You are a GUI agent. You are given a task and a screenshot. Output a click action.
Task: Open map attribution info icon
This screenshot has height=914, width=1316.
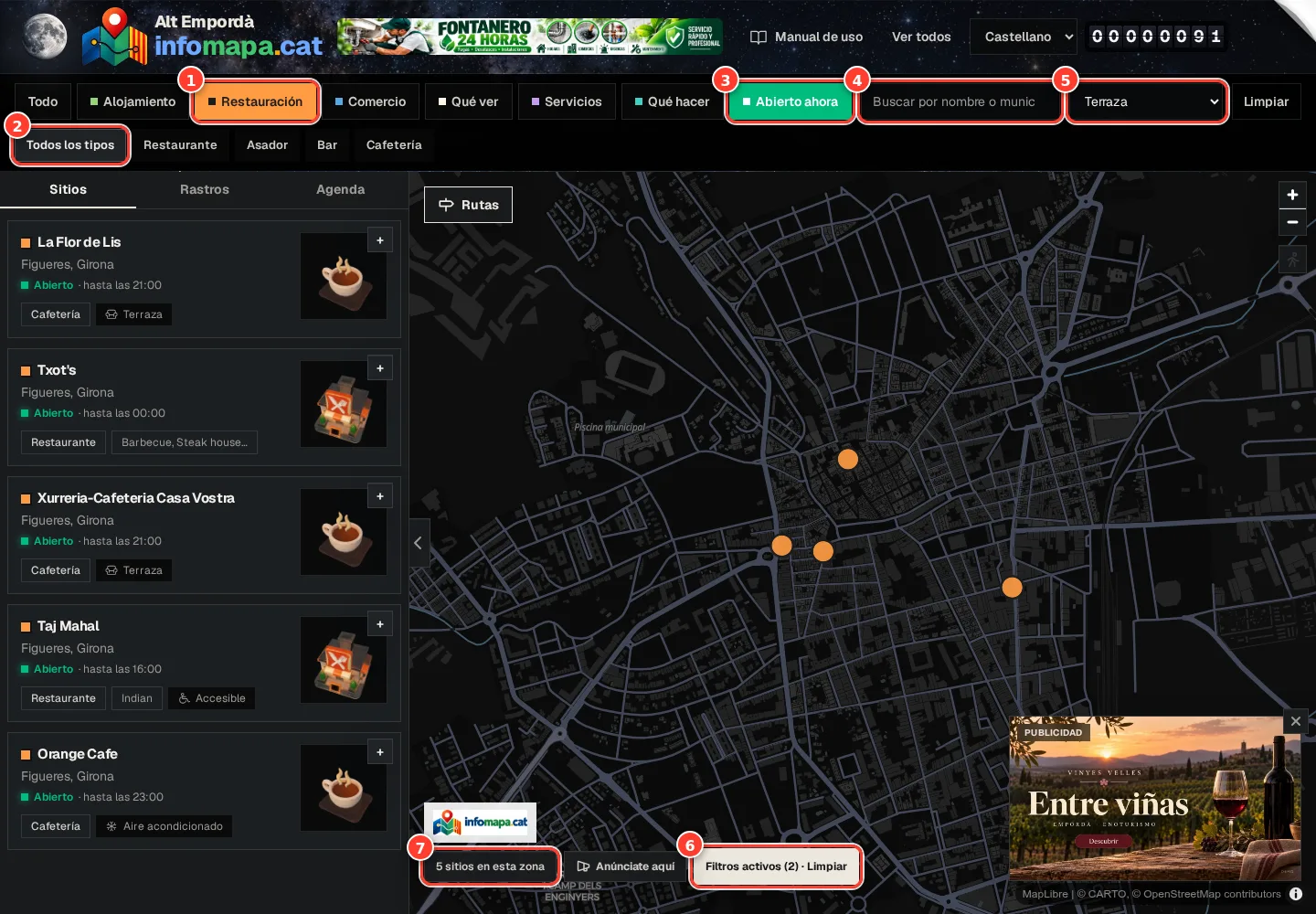click(x=1296, y=894)
